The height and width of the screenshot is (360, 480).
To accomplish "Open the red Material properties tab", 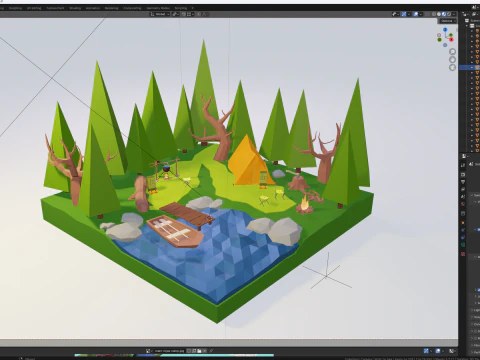I will [x=463, y=254].
